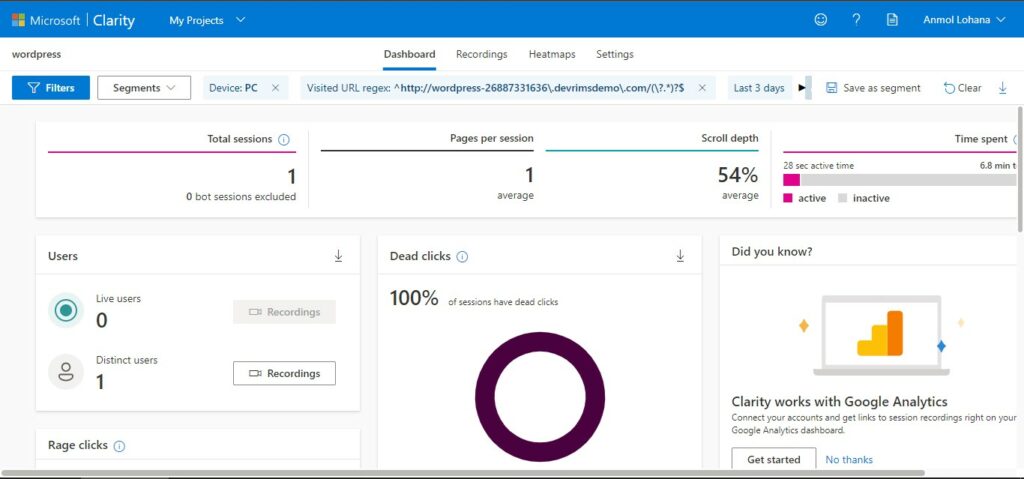Click the Visited URL regex filter text
Viewport: 1024px width, 479px height.
495,88
